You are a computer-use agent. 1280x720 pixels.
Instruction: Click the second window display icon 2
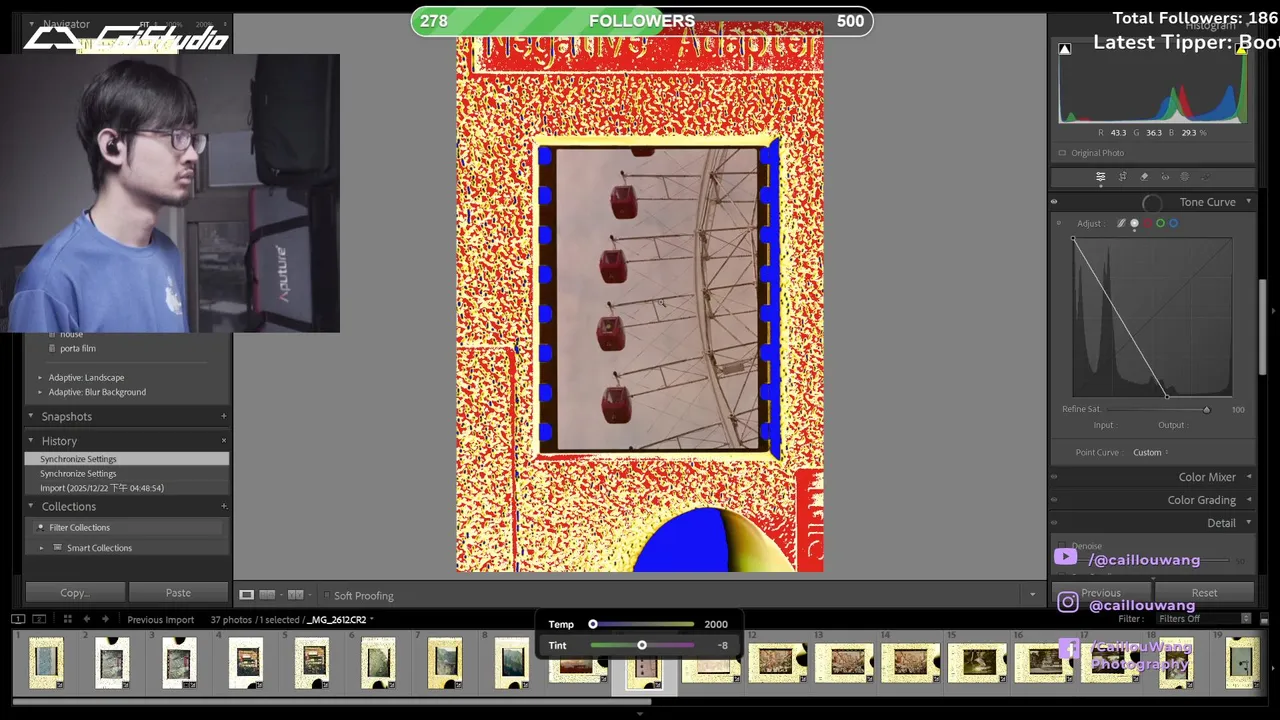39,619
